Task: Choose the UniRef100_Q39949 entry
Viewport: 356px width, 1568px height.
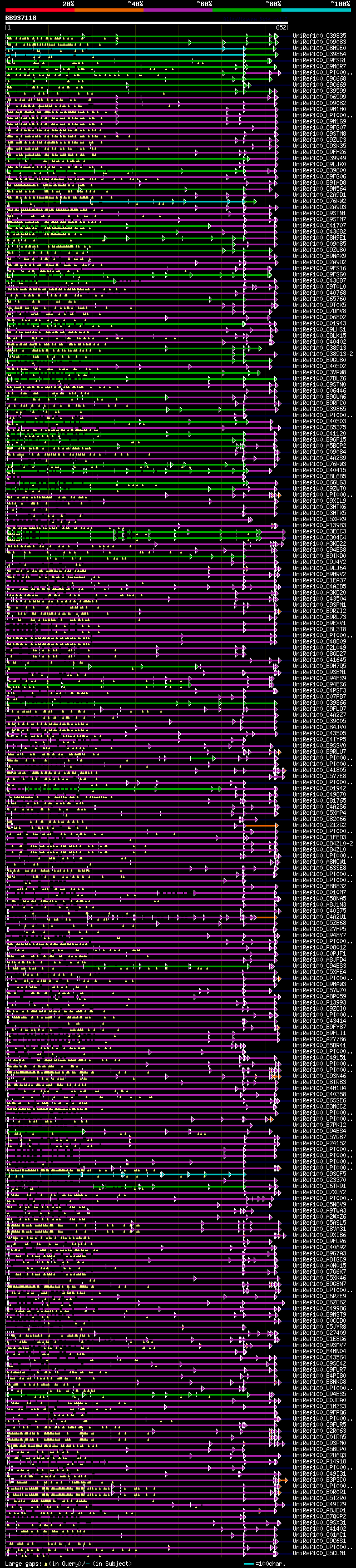Action: pyautogui.click(x=319, y=159)
